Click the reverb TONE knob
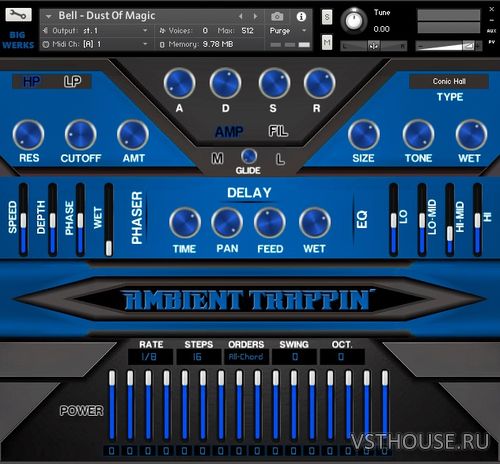The width and height of the screenshot is (500, 464). [418, 135]
